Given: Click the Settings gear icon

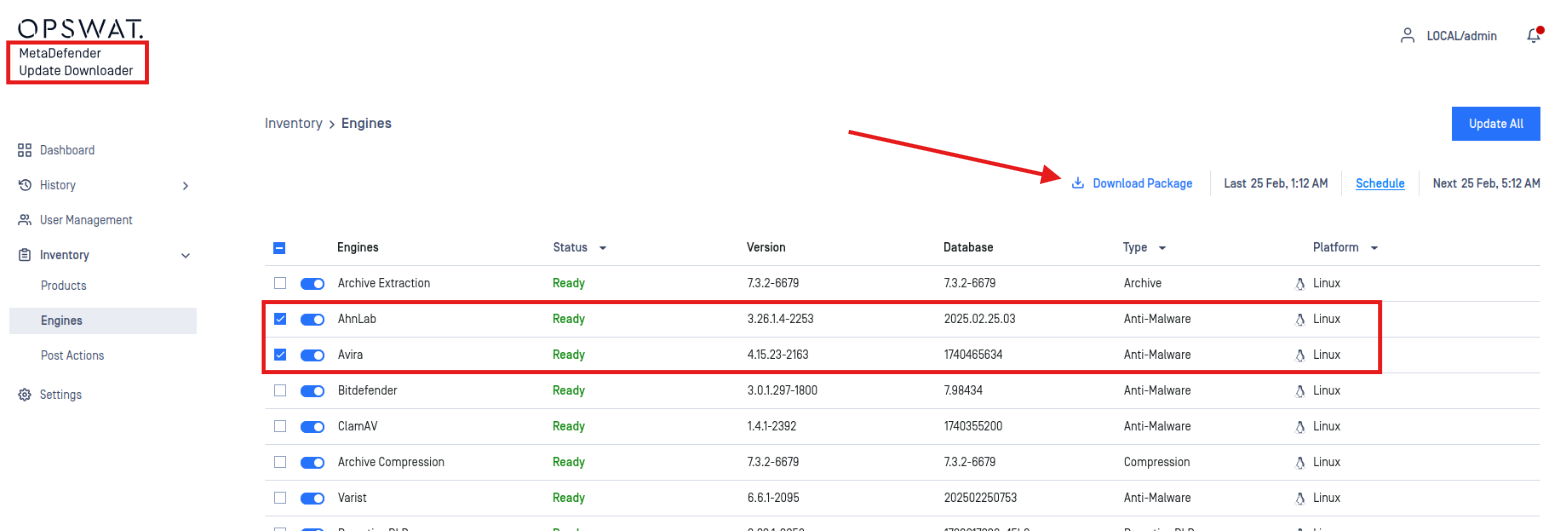Looking at the screenshot, I should click(25, 395).
